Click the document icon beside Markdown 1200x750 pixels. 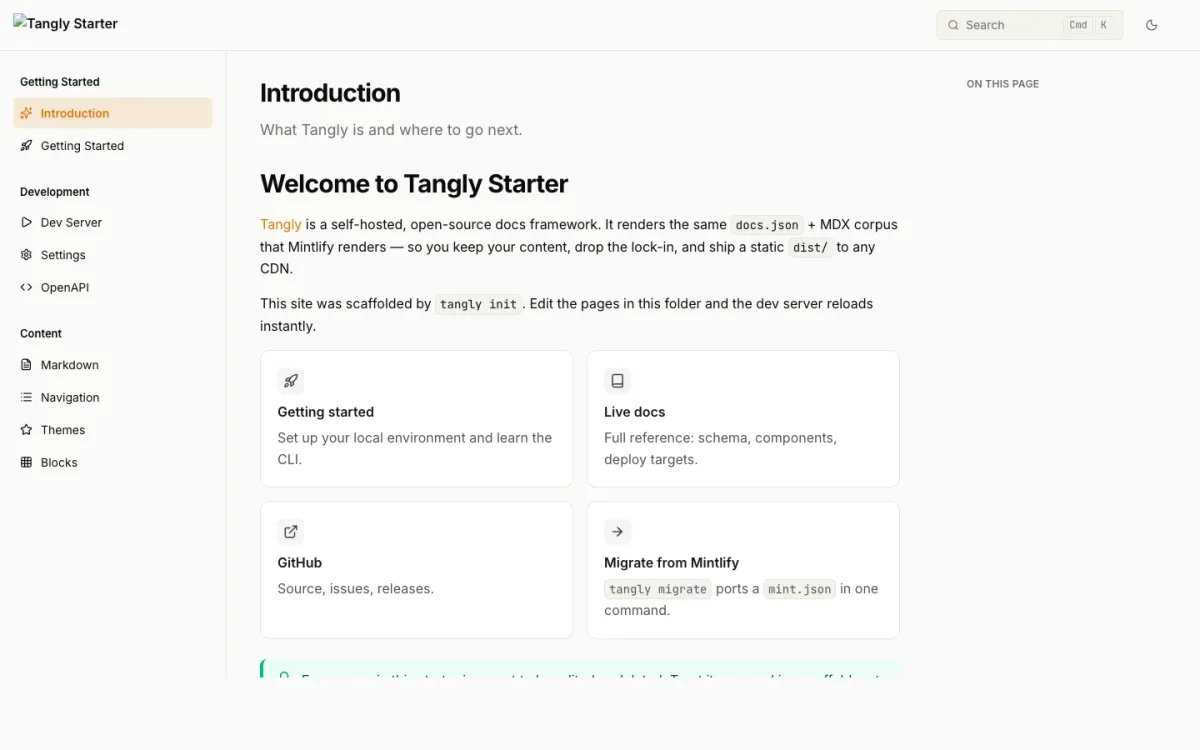pyautogui.click(x=26, y=365)
